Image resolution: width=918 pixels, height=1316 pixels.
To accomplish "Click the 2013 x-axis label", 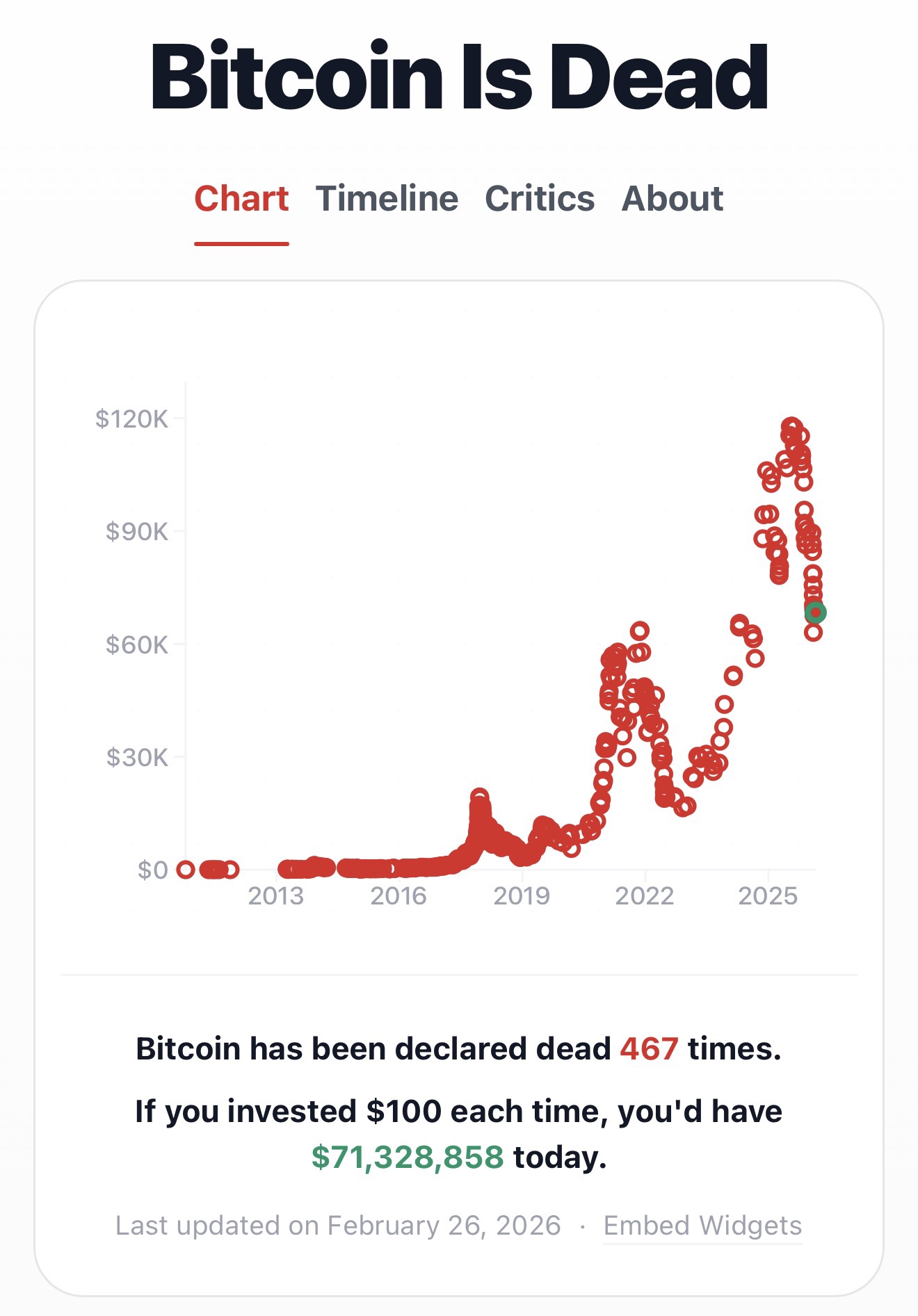I will point(276,896).
